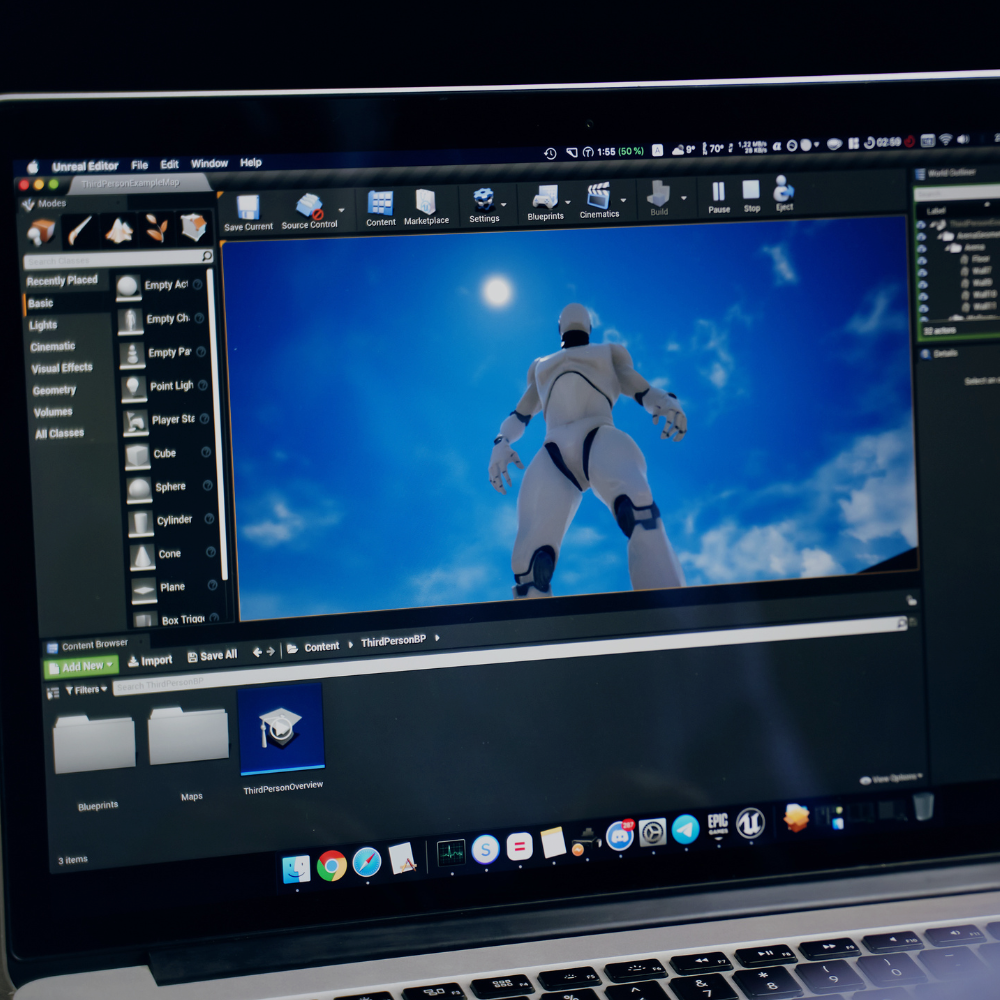This screenshot has width=1000, height=1000.
Task: Open the Source Control toolbar icon
Action: (x=309, y=207)
